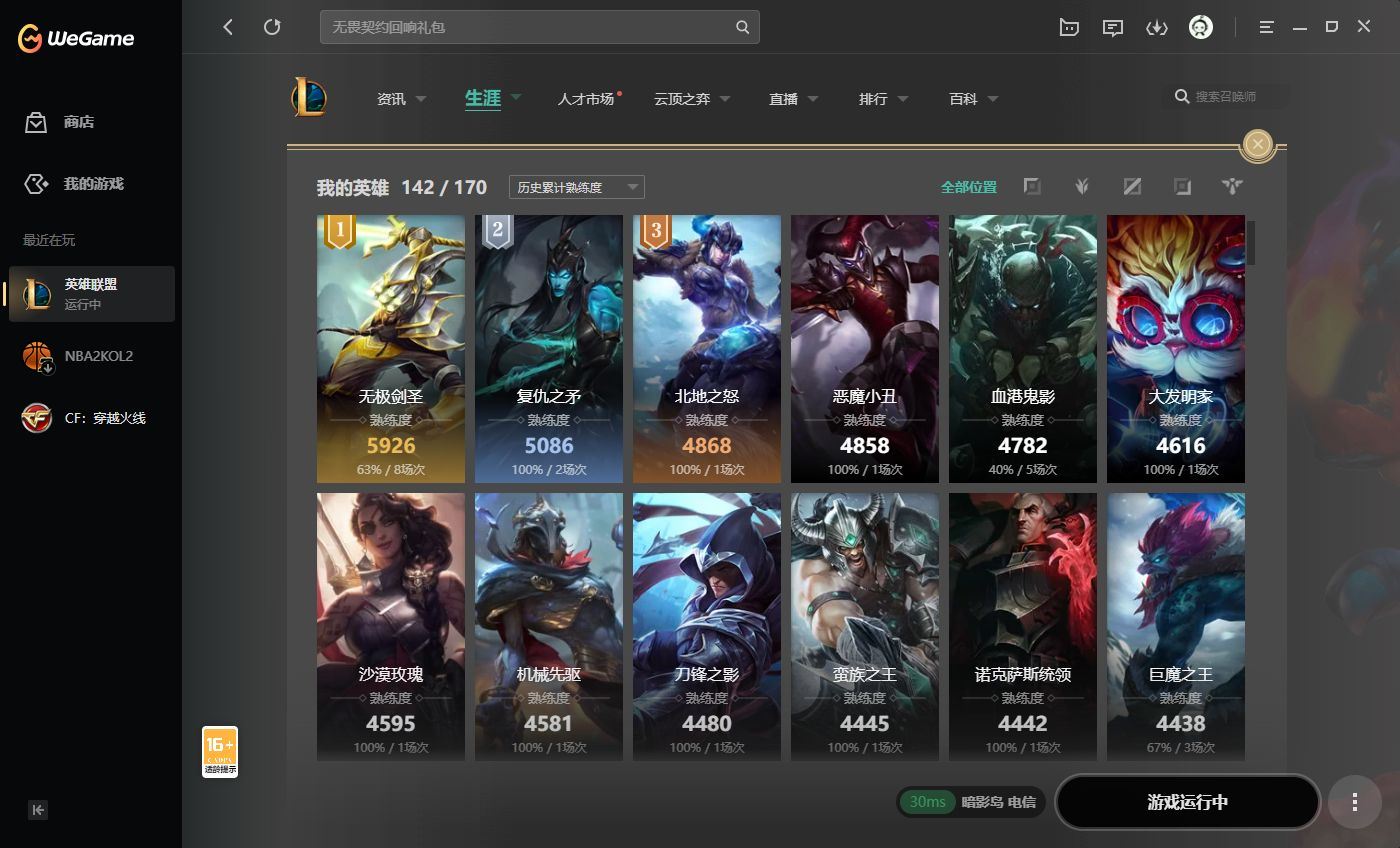This screenshot has width=1400, height=848.
Task: Filter heroes by support position icon
Action: pyautogui.click(x=1231, y=187)
